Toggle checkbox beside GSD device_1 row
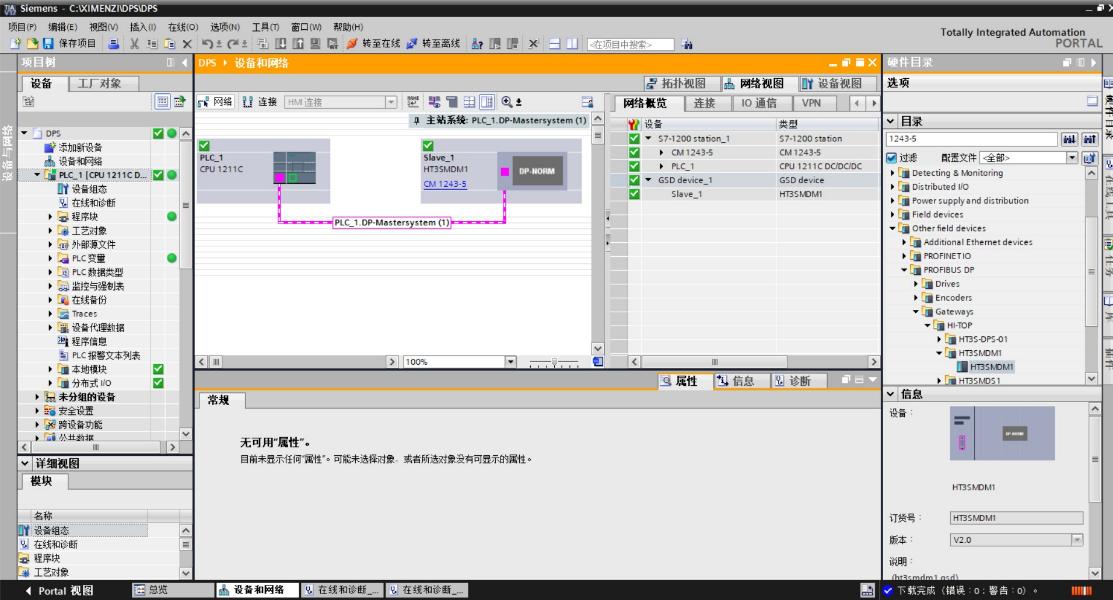1113x600 pixels. coord(633,180)
